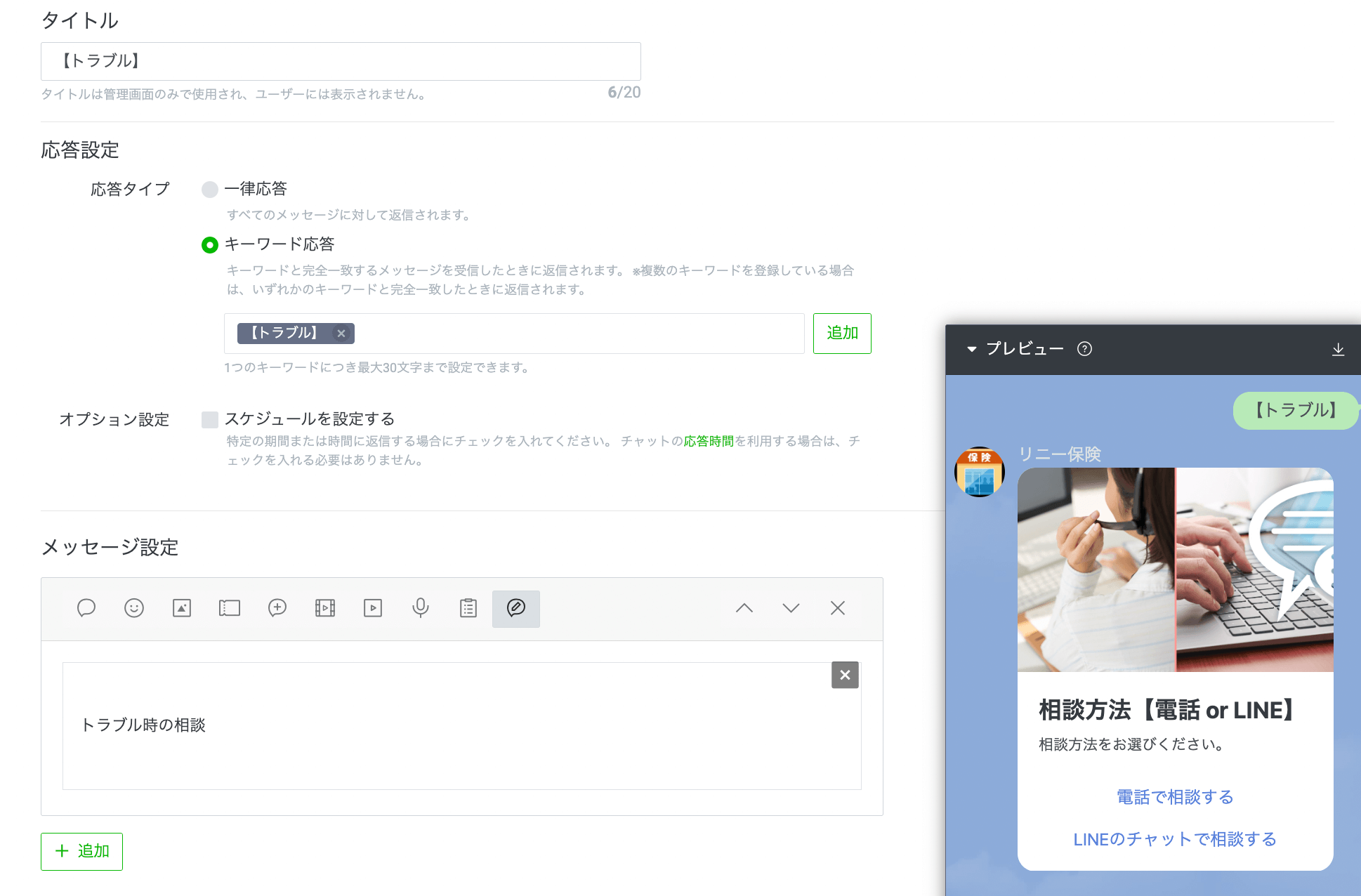The width and height of the screenshot is (1361, 896).
Task: Move message block down with chevron
Action: coord(791,608)
